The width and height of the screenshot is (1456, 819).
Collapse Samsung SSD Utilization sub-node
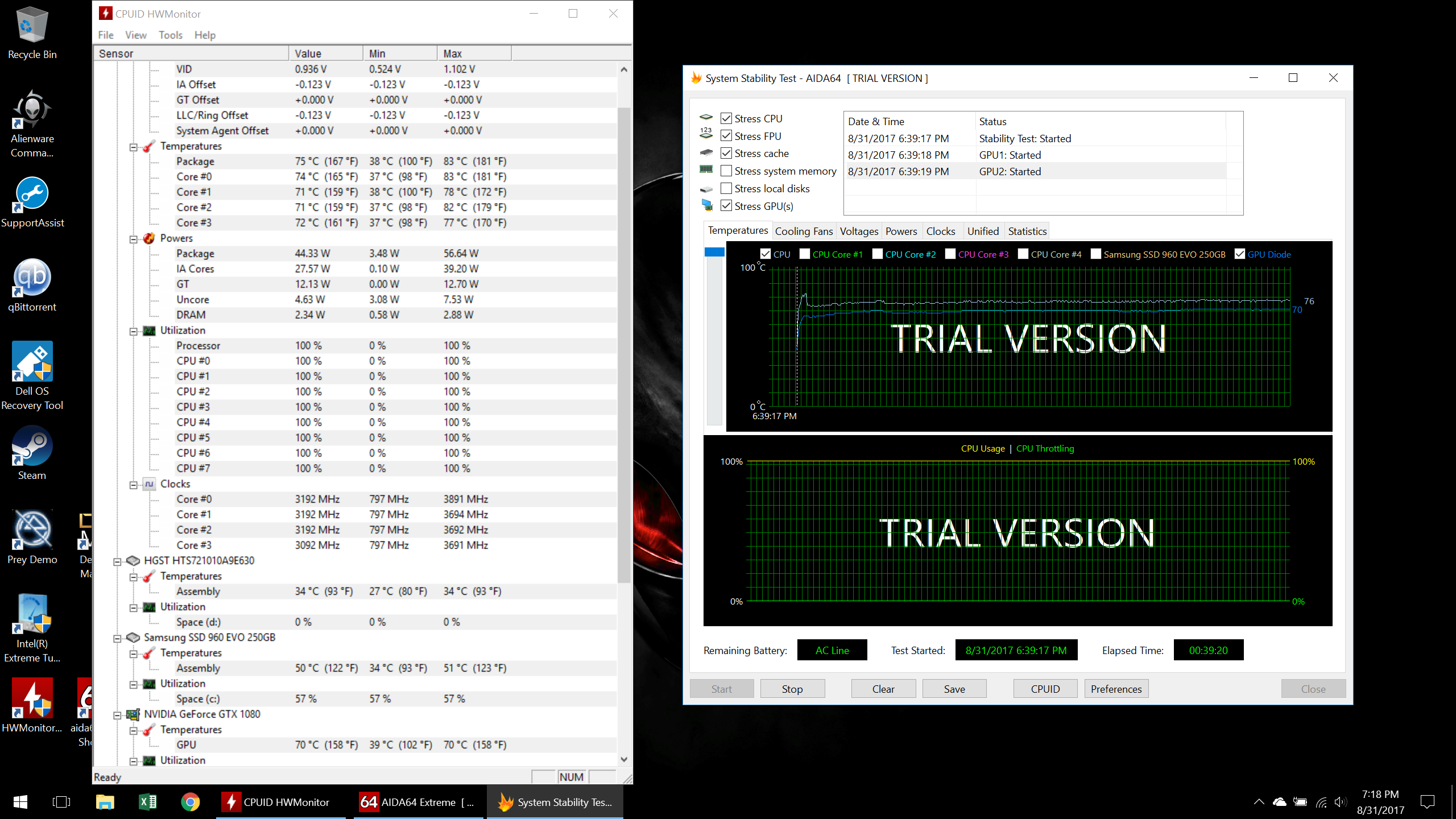tap(133, 684)
